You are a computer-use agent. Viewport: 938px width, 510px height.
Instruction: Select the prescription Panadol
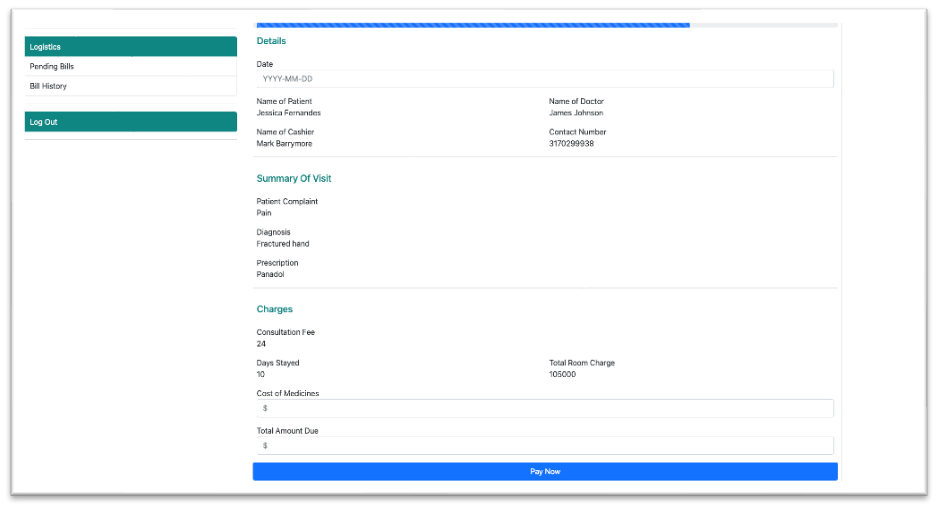(x=270, y=274)
